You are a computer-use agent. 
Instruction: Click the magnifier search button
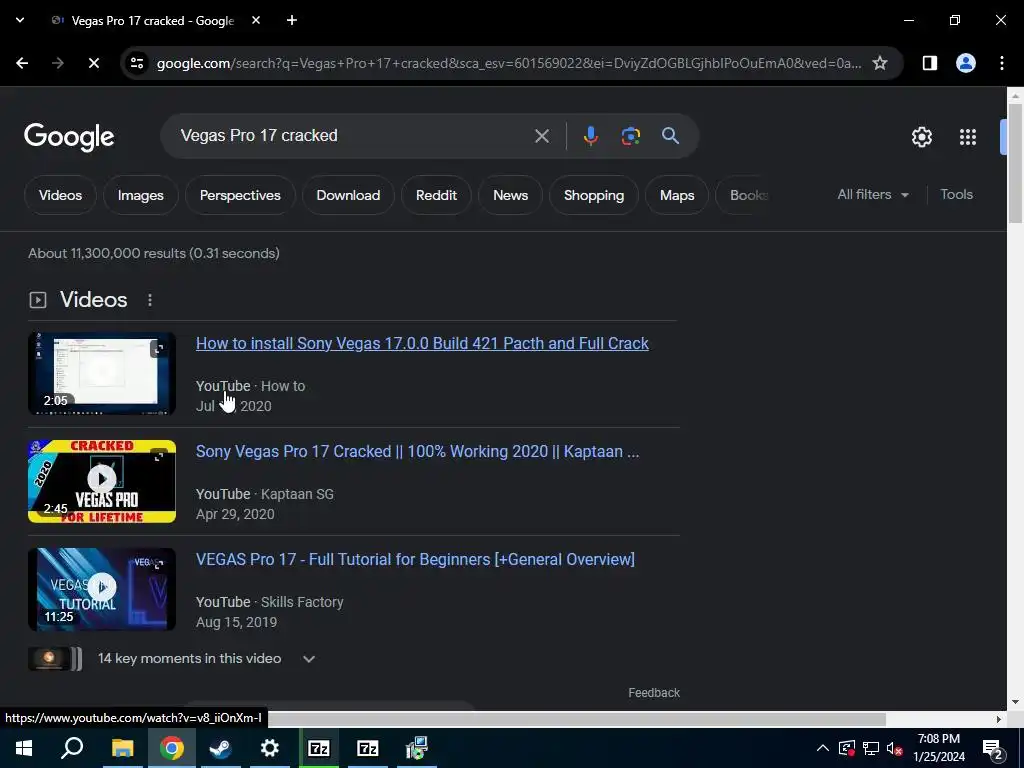point(671,136)
